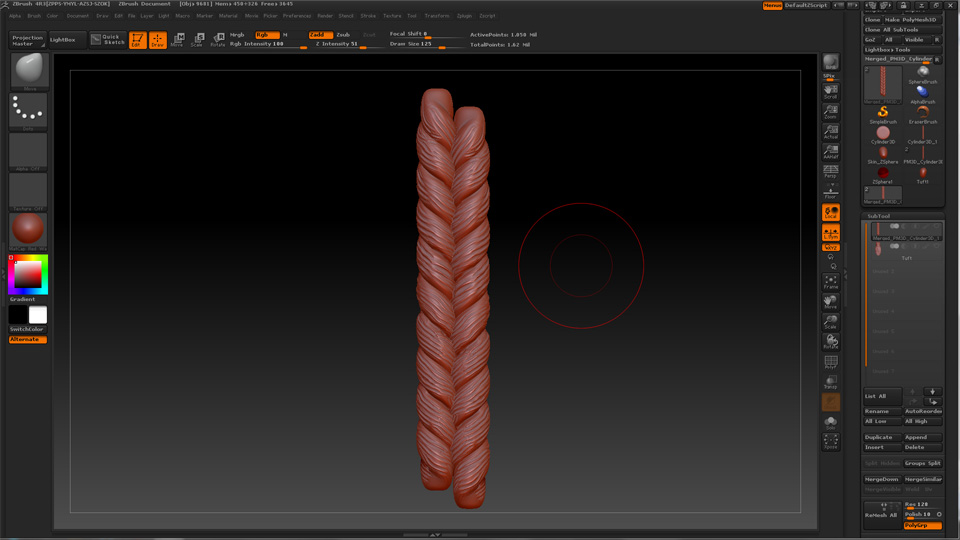This screenshot has height=540, width=960.
Task: Click the Rotate tool in the top shelf
Action: coord(217,40)
